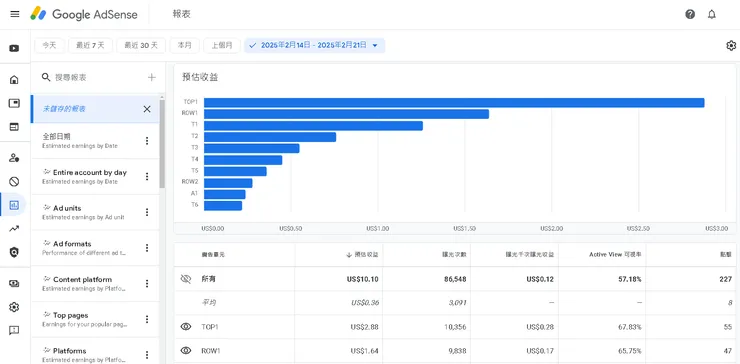The height and width of the screenshot is (364, 740).
Task: Sort by 點擊 column header
Action: coord(727,254)
